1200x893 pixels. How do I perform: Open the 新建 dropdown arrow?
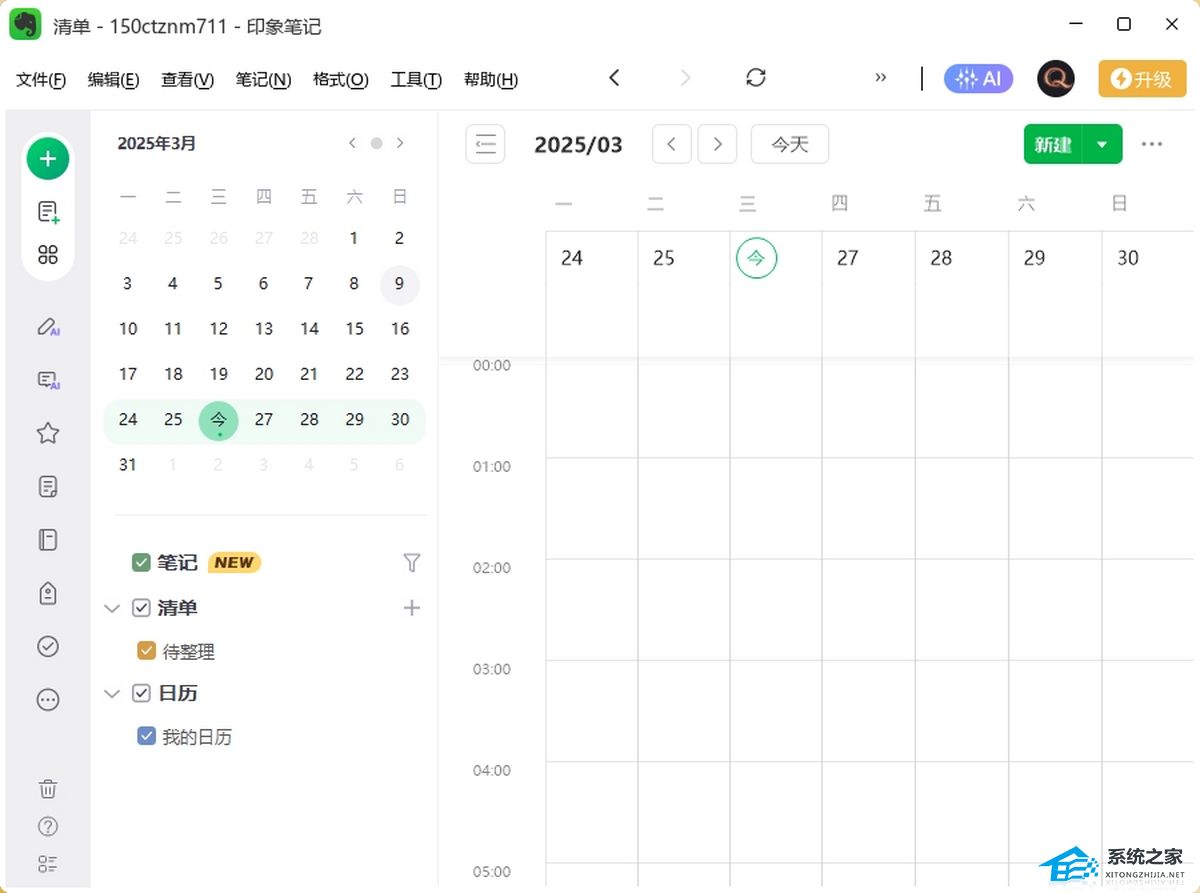(x=1102, y=144)
